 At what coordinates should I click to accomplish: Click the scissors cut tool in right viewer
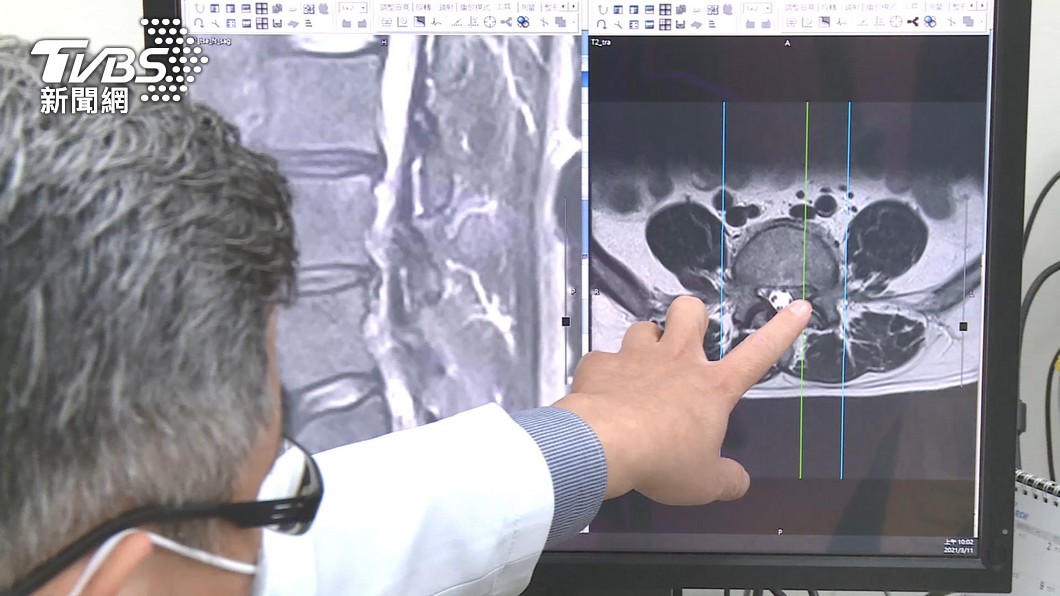[x=952, y=22]
